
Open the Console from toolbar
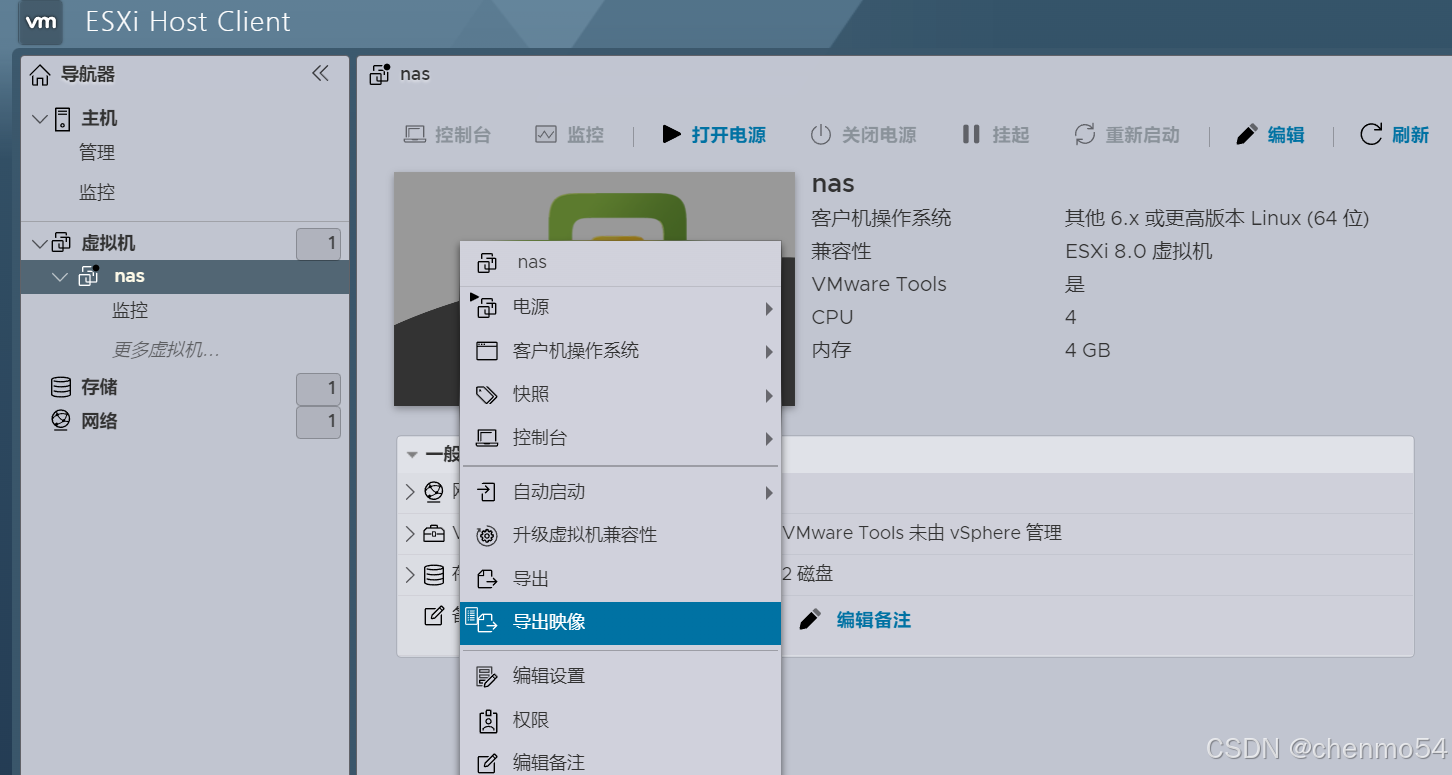[x=447, y=135]
